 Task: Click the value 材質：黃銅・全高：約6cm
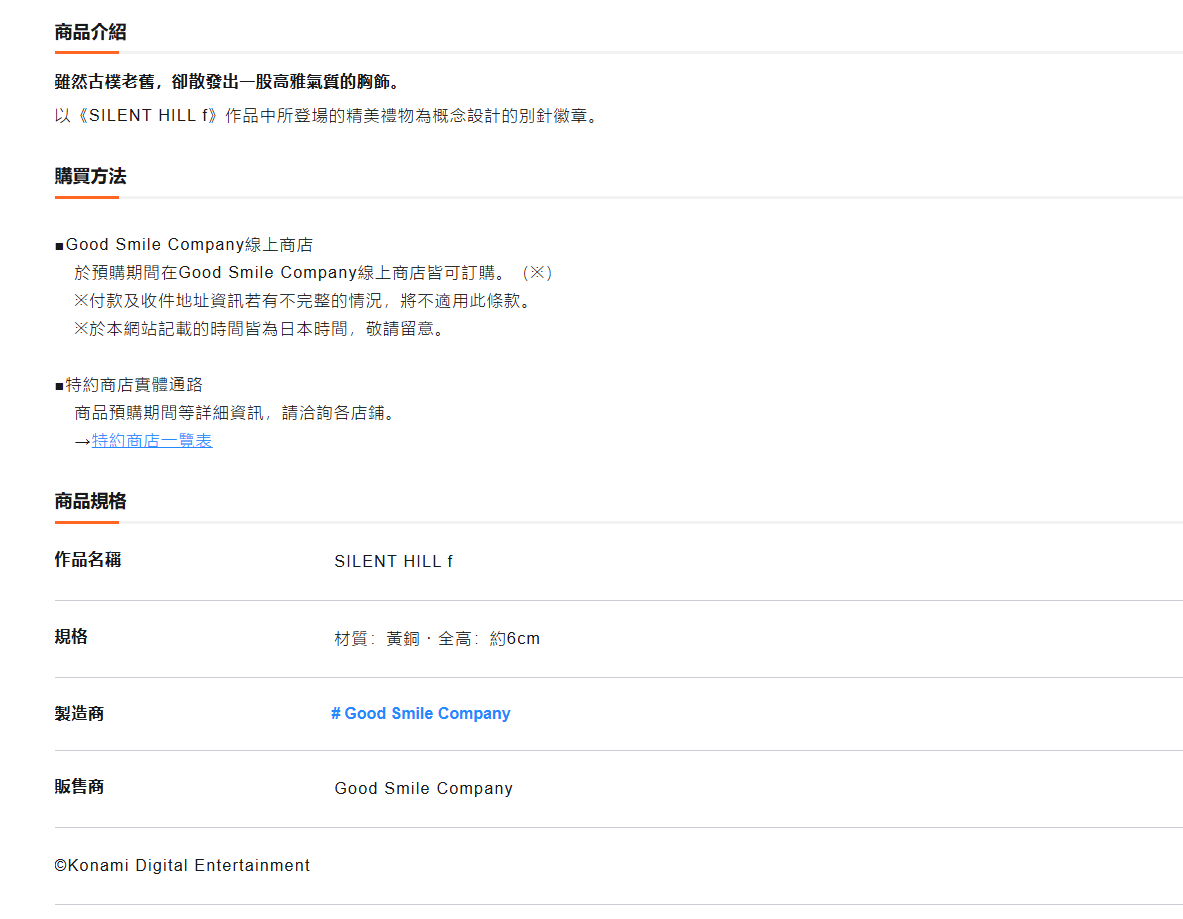tap(437, 639)
